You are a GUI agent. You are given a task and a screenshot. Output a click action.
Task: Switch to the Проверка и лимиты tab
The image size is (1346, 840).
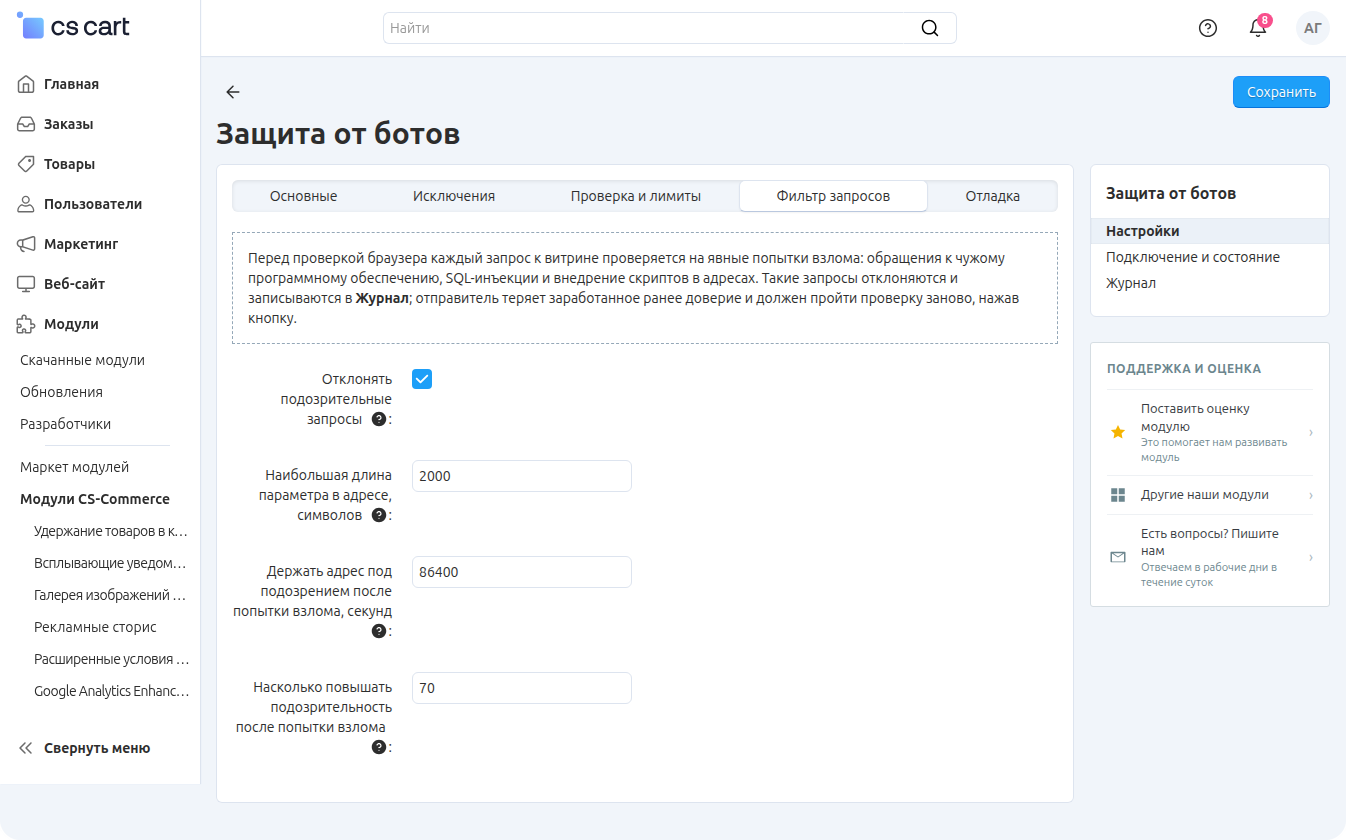pos(636,196)
